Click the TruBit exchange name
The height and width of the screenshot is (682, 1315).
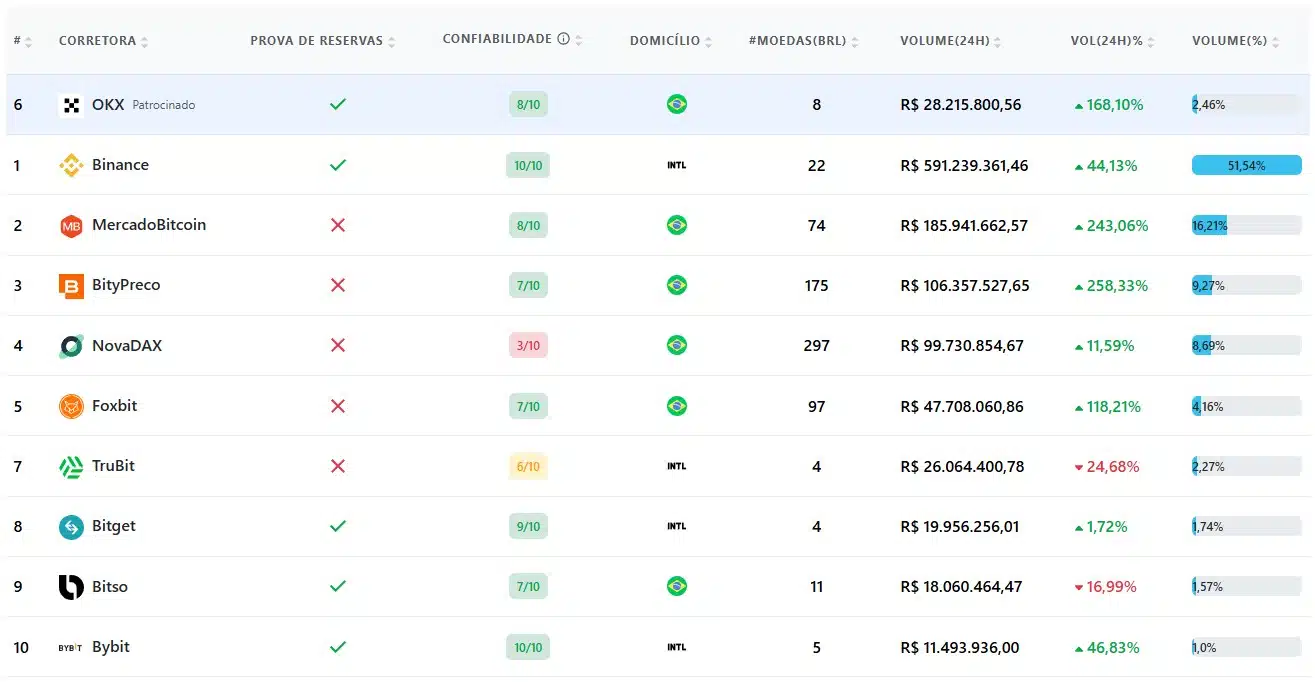point(113,466)
